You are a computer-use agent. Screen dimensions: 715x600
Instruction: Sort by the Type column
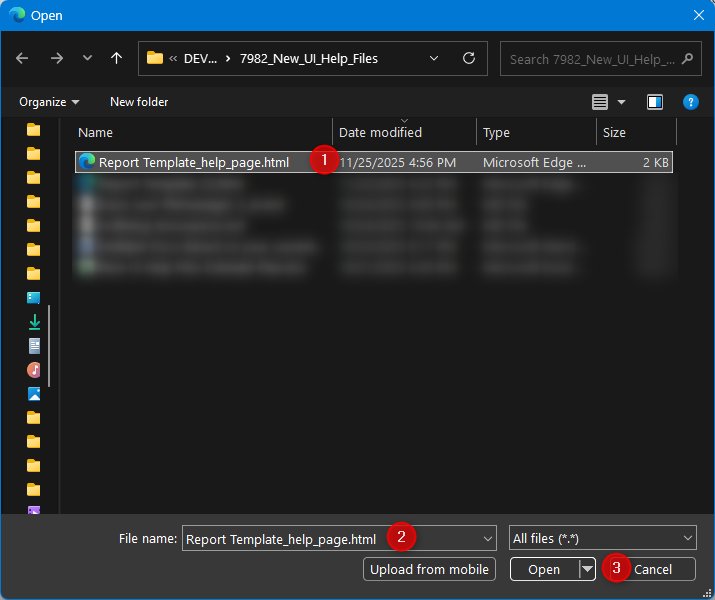coord(536,132)
